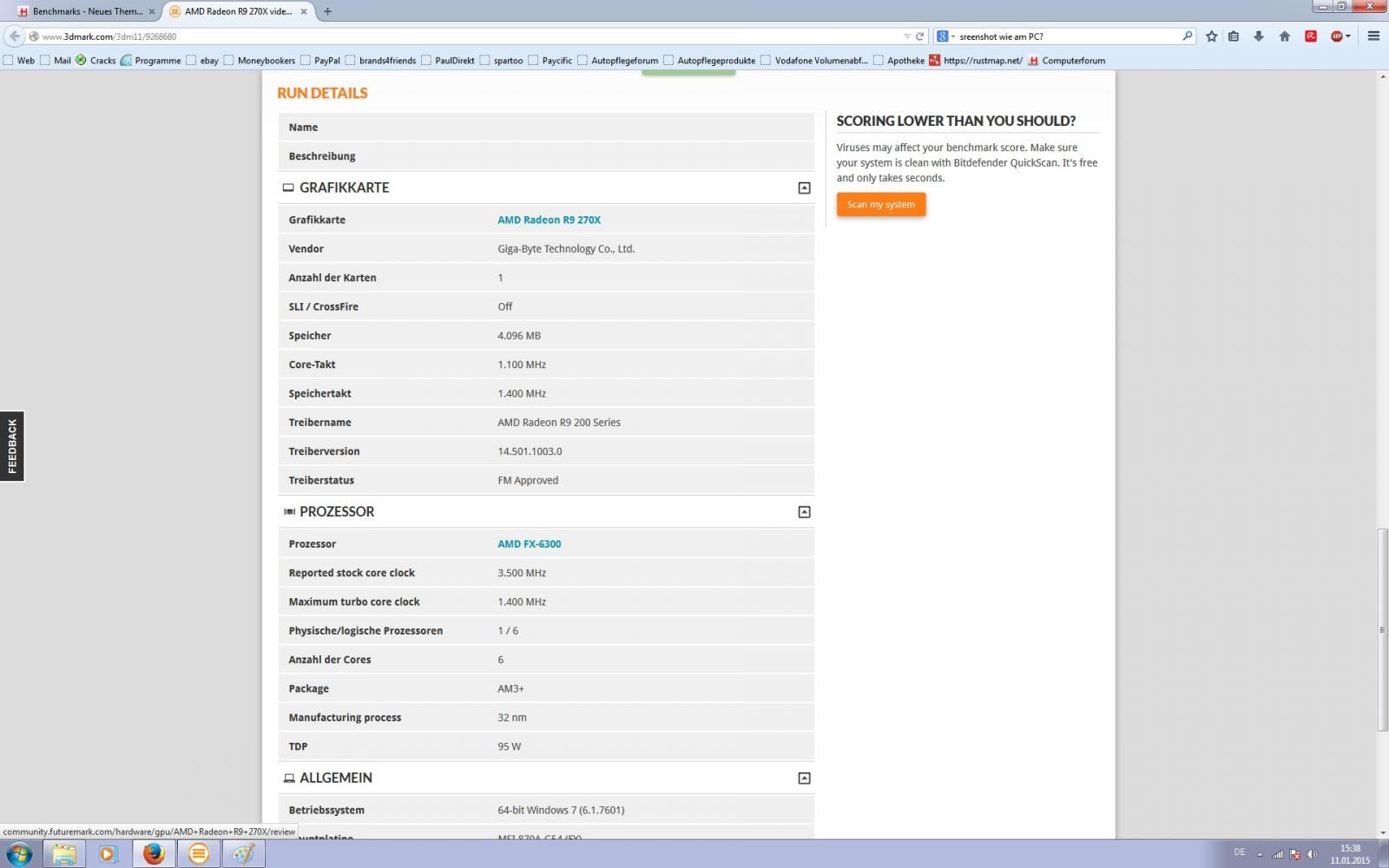Open the Web bookmark
This screenshot has height=868, width=1389.
point(18,61)
